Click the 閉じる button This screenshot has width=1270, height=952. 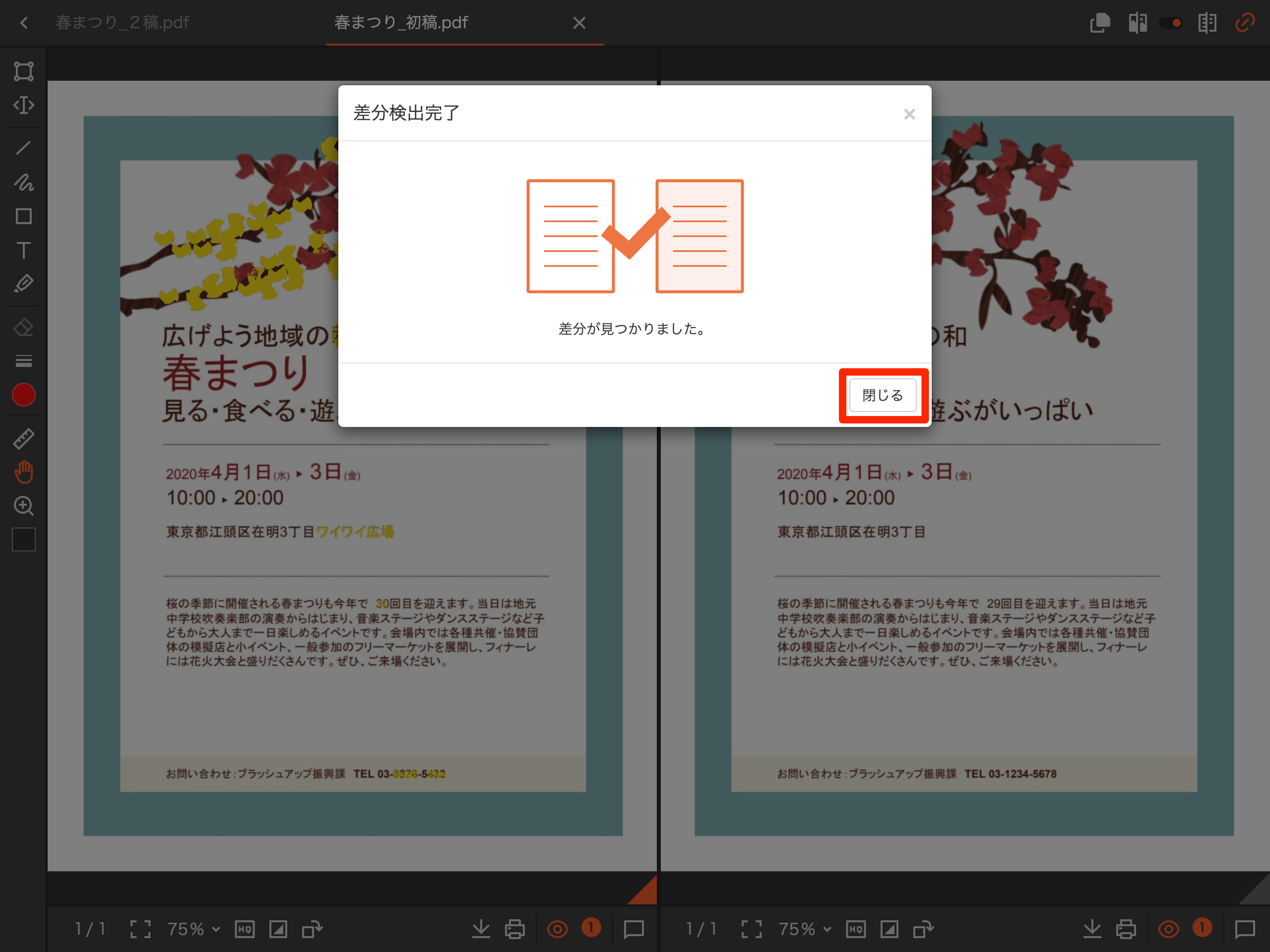[x=883, y=395]
